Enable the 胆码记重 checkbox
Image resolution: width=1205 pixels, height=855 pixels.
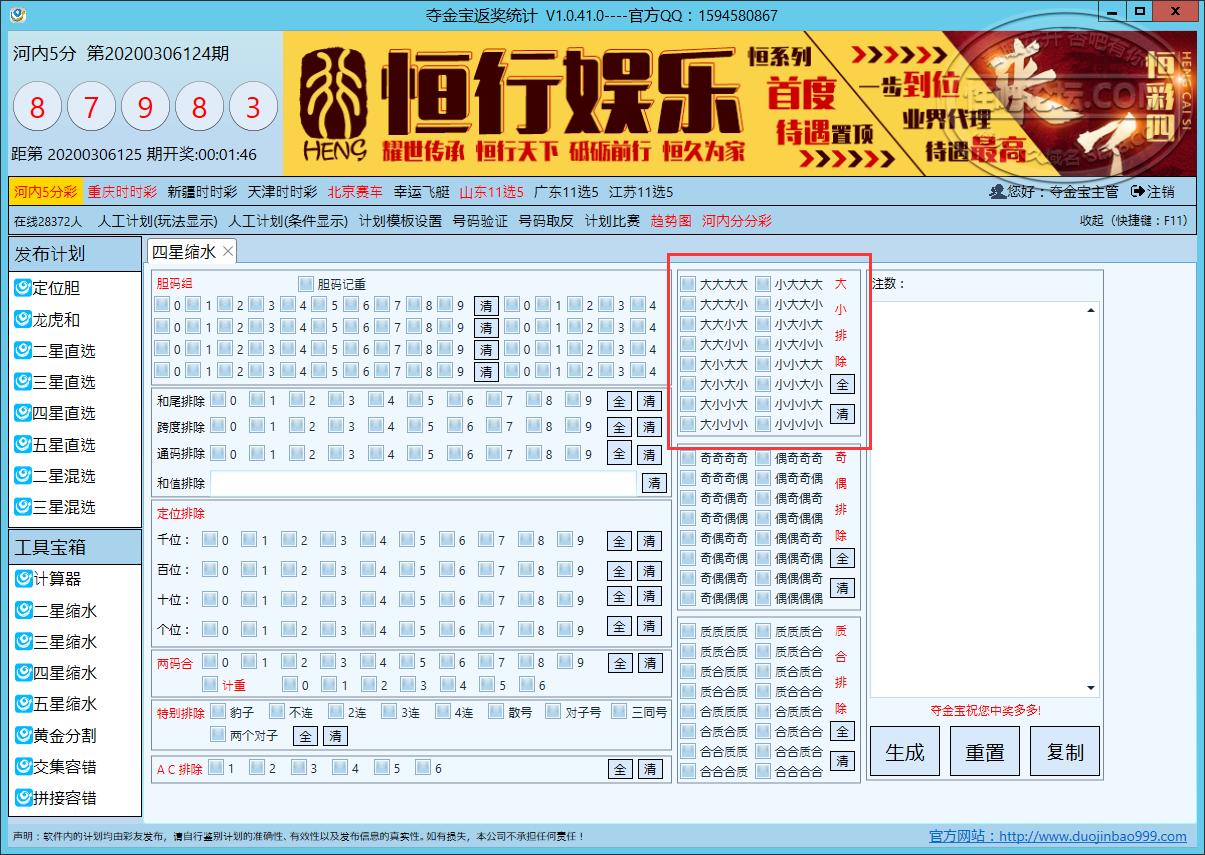pos(306,284)
